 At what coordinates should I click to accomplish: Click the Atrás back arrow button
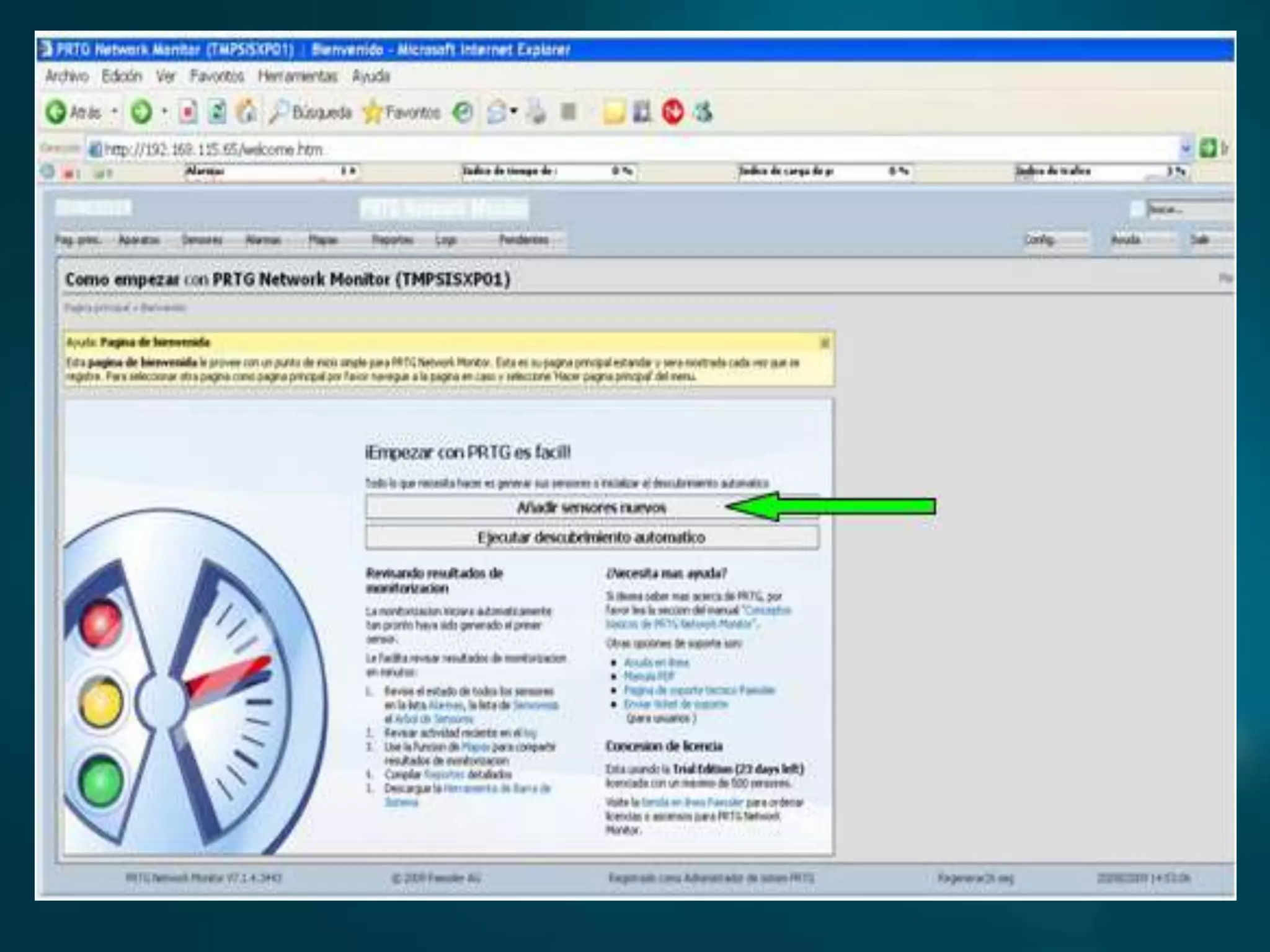tap(73, 112)
